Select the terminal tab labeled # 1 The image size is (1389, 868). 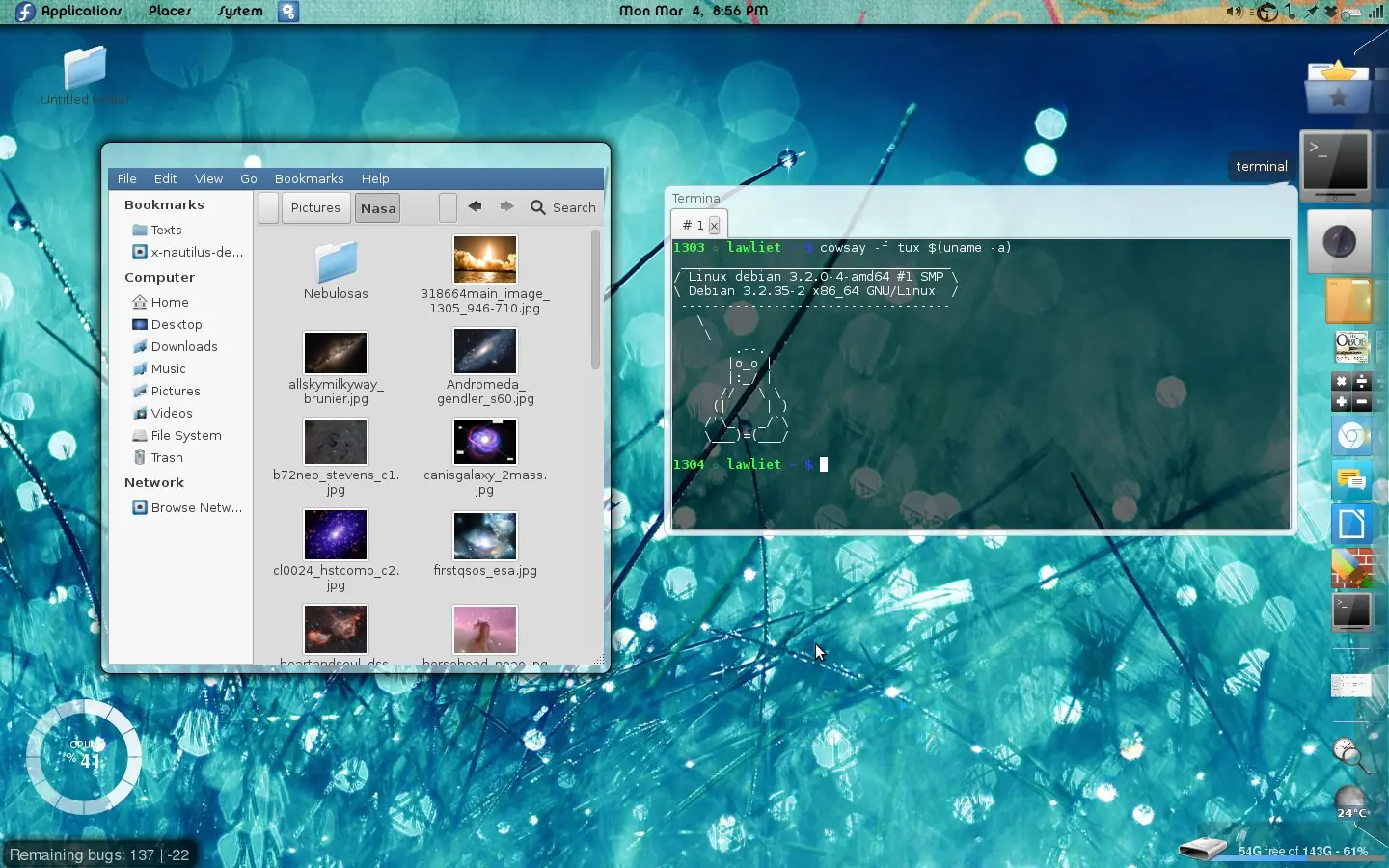coord(694,225)
